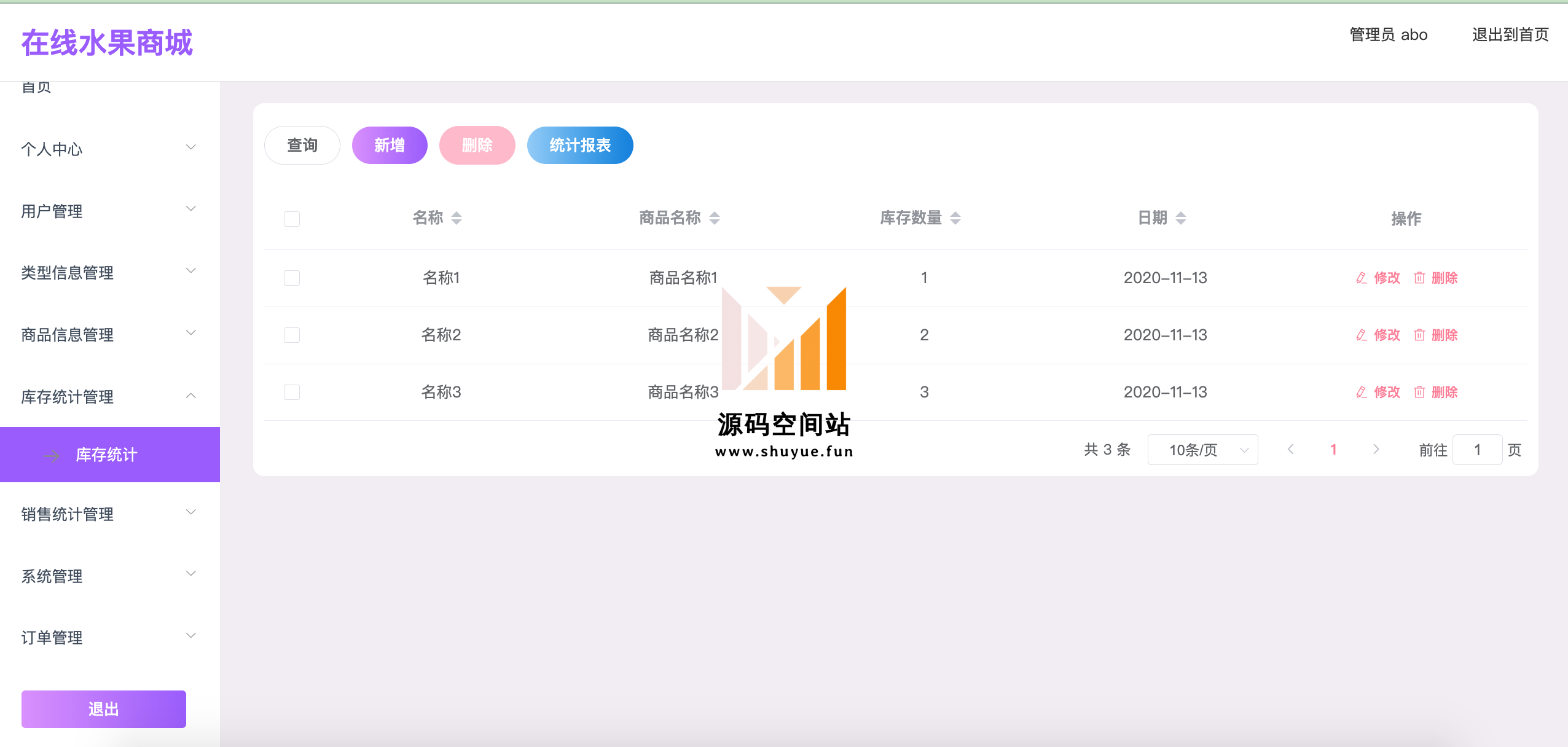Click the edit pencil icon for 名称3 row
The height and width of the screenshot is (747, 1568).
coord(1362,392)
